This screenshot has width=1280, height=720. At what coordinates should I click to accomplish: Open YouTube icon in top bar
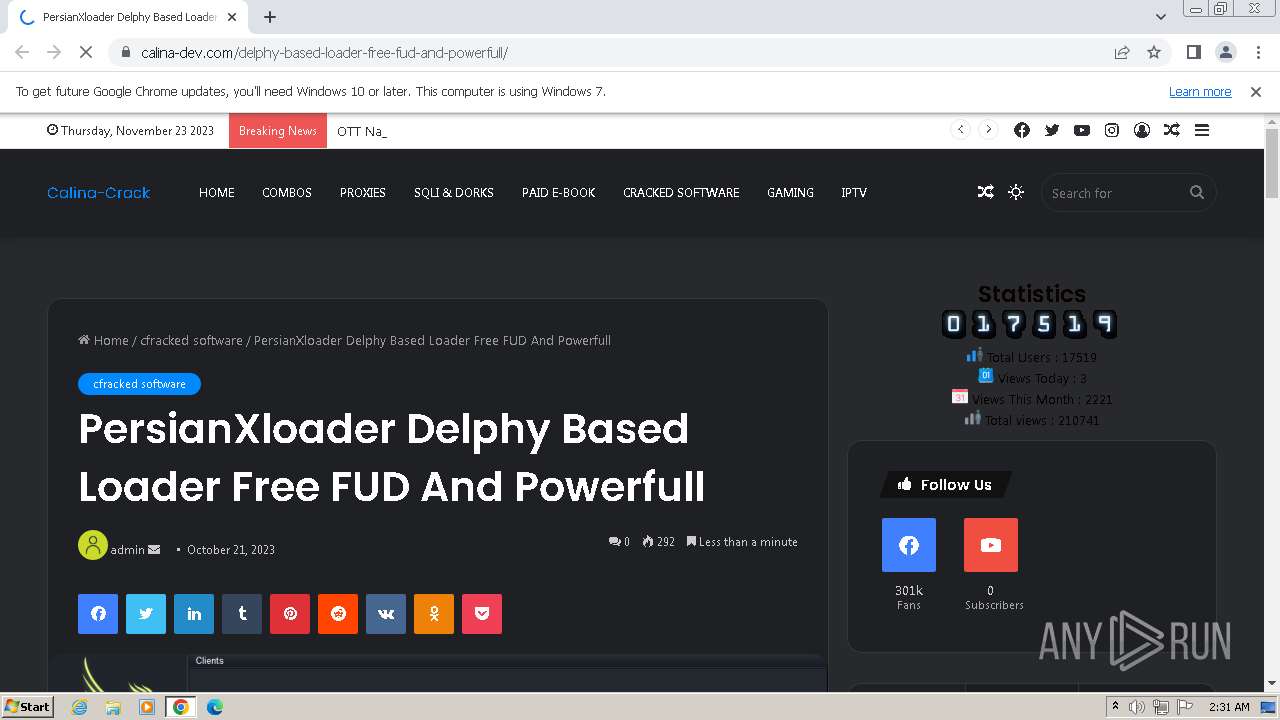click(1082, 130)
